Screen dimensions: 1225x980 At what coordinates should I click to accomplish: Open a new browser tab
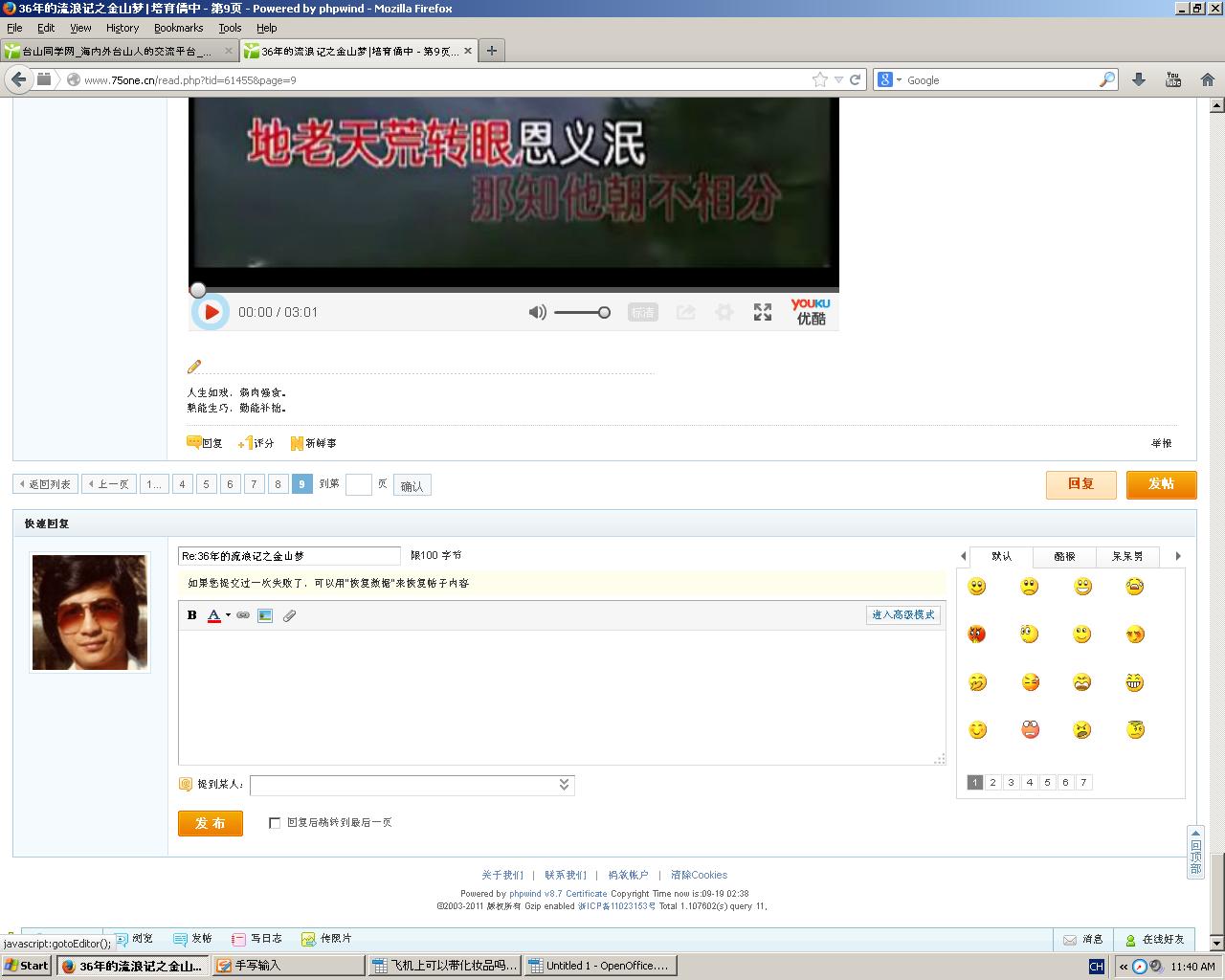[491, 51]
